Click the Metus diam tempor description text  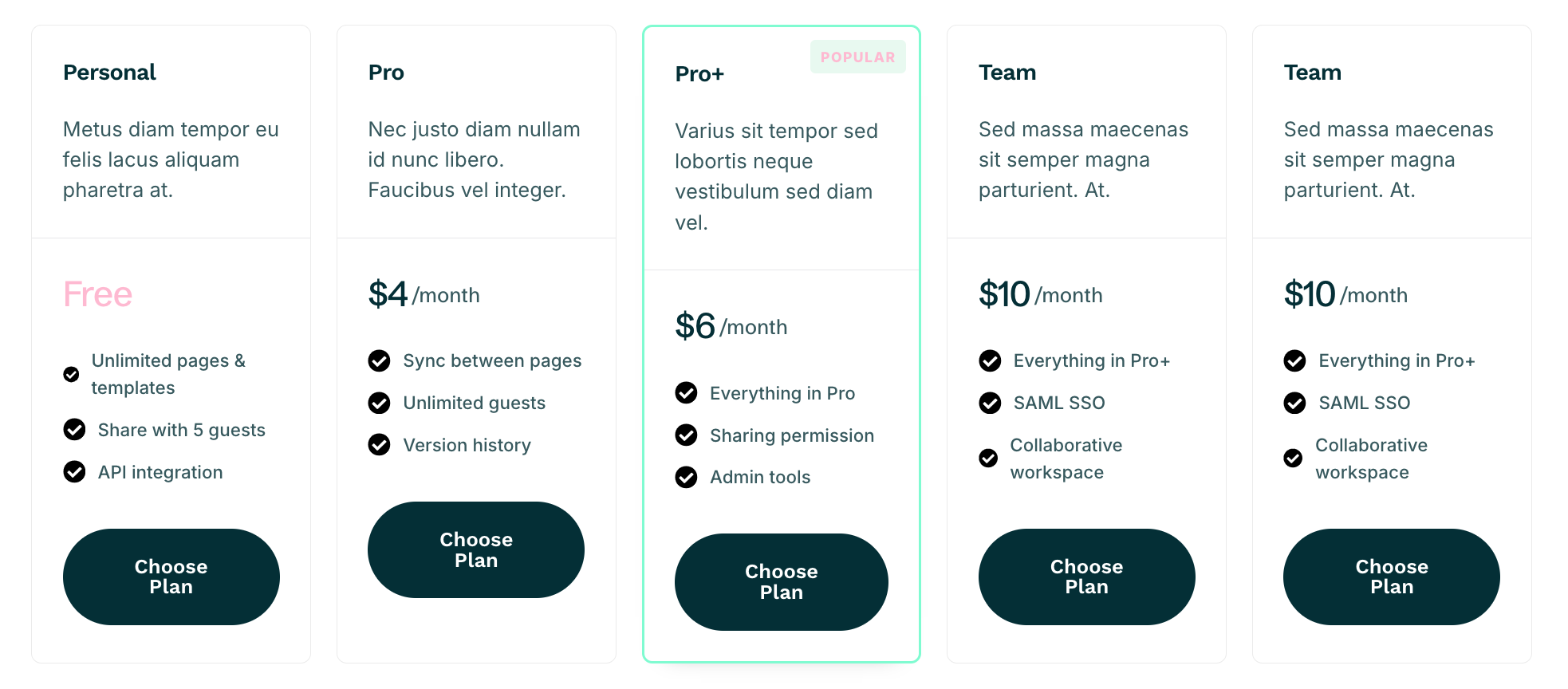(171, 159)
